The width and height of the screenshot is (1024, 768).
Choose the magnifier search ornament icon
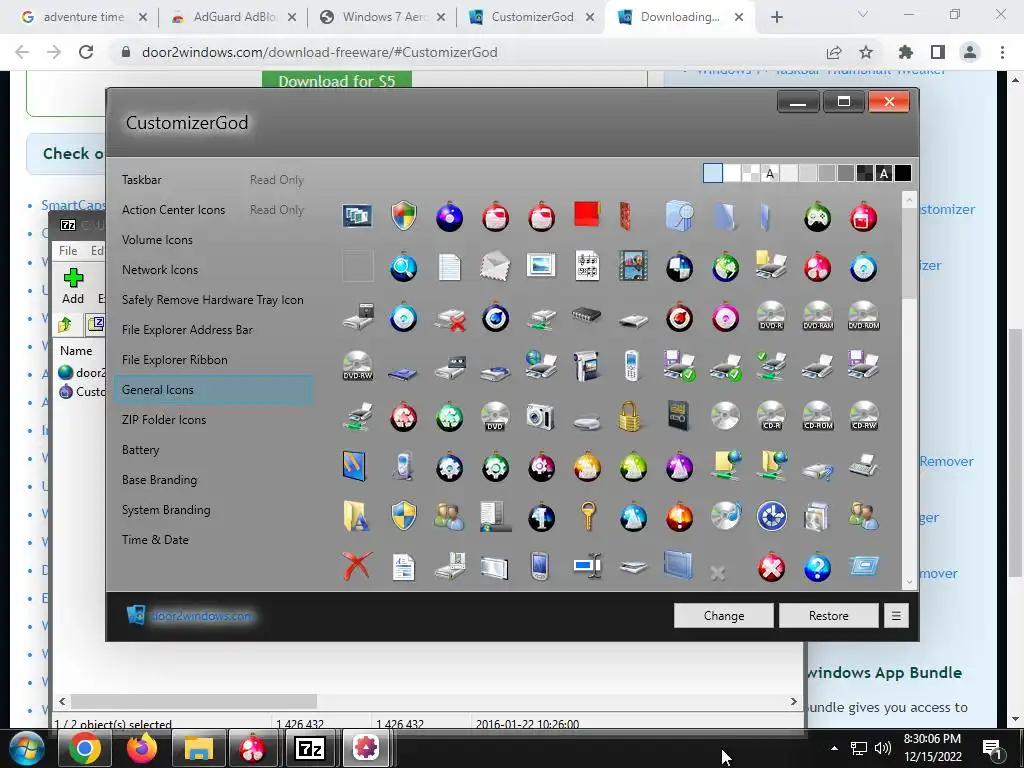tap(404, 267)
